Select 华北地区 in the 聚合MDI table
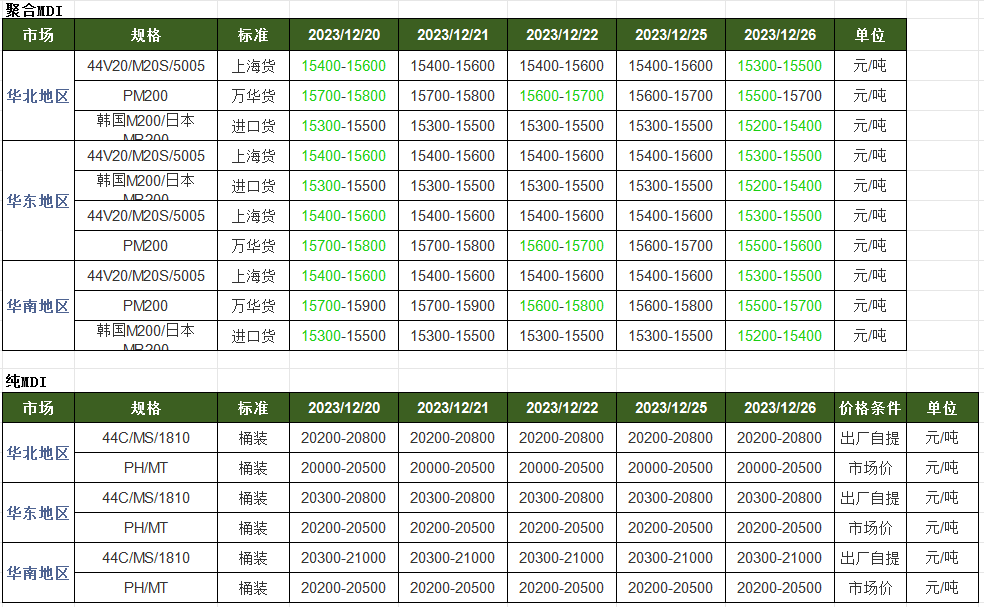Viewport: 984px width, 607px height. (x=38, y=96)
